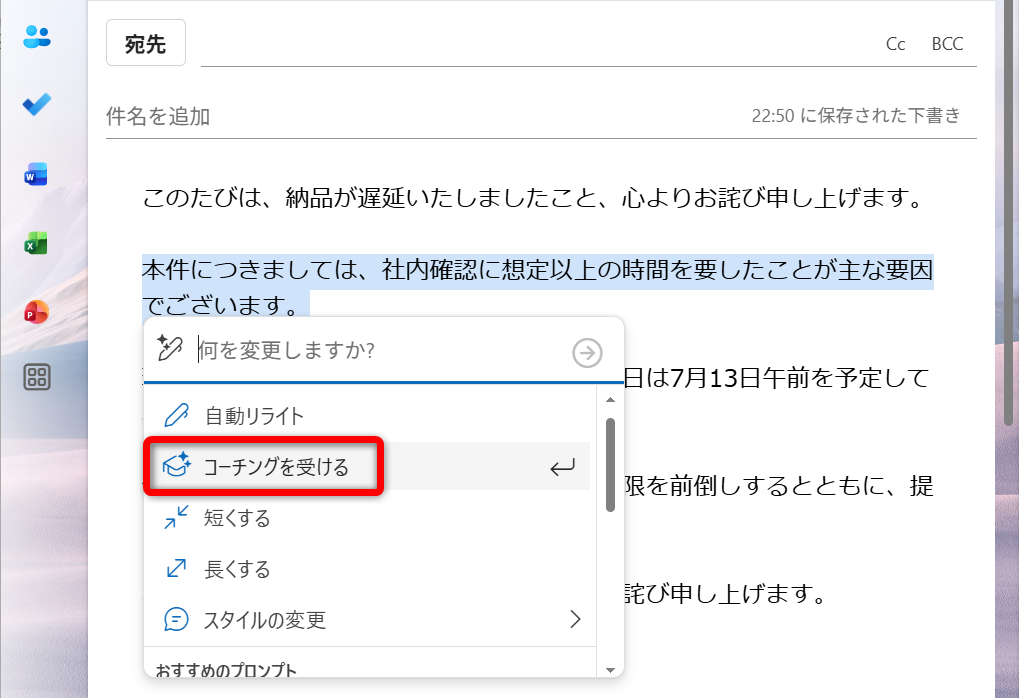The image size is (1020, 698).
Task: Click the スタイルの変更 speech bubble icon
Action: (176, 619)
